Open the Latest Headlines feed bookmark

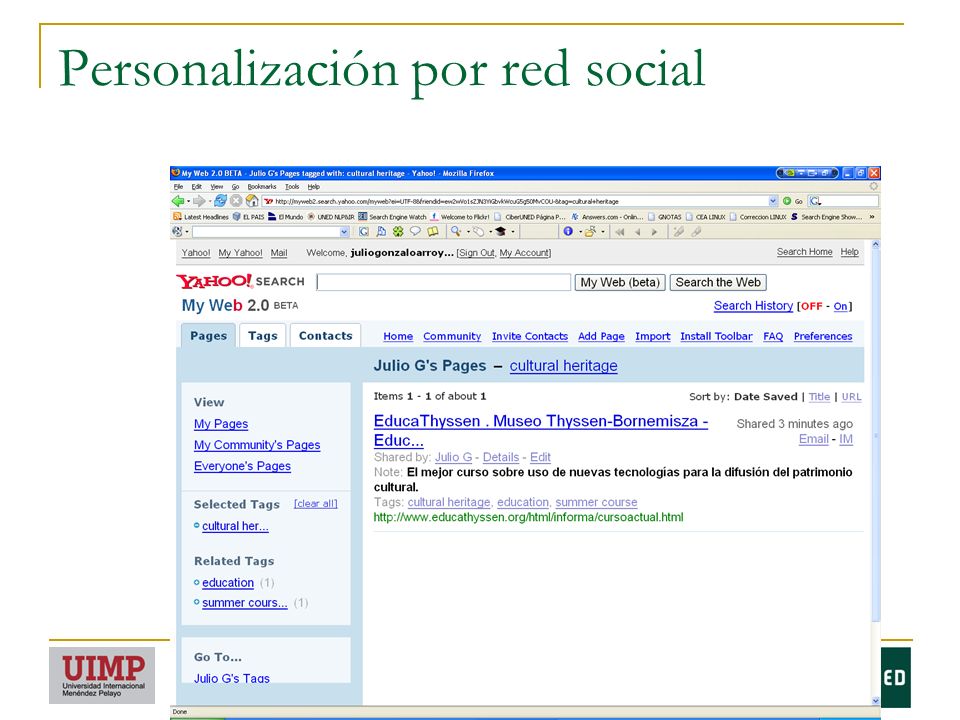pos(201,217)
